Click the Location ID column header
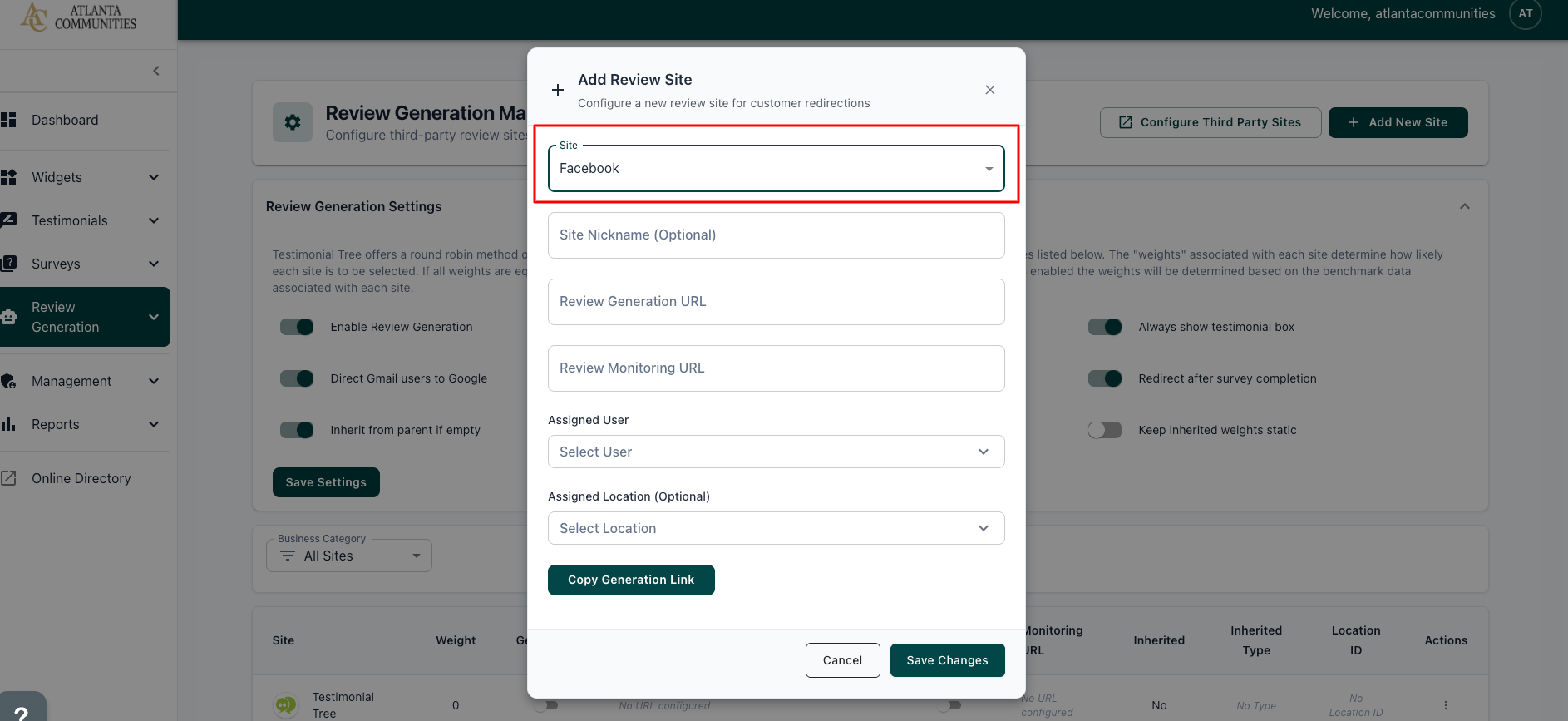 (x=1356, y=640)
